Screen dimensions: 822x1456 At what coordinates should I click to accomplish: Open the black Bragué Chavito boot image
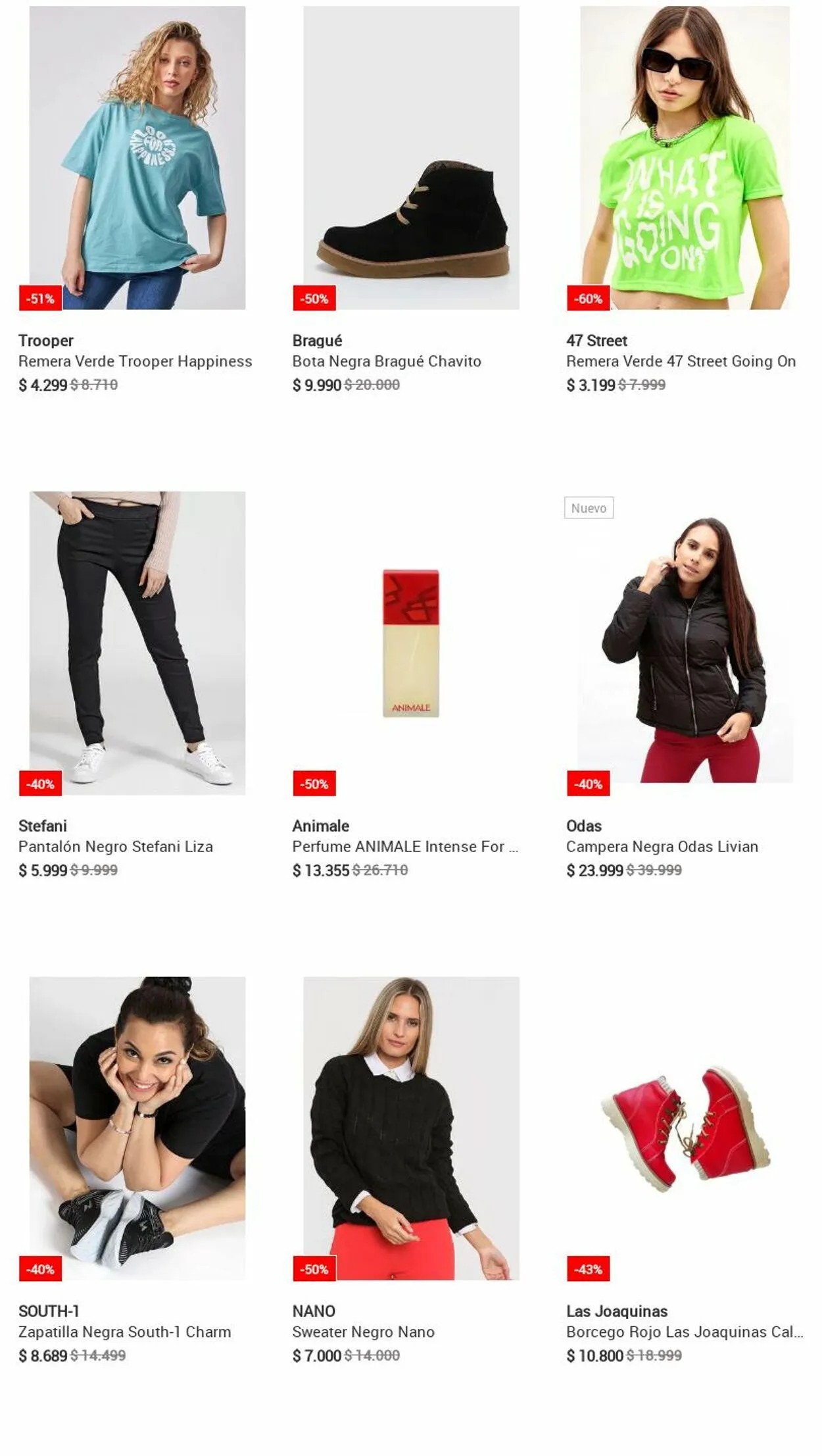click(411, 158)
